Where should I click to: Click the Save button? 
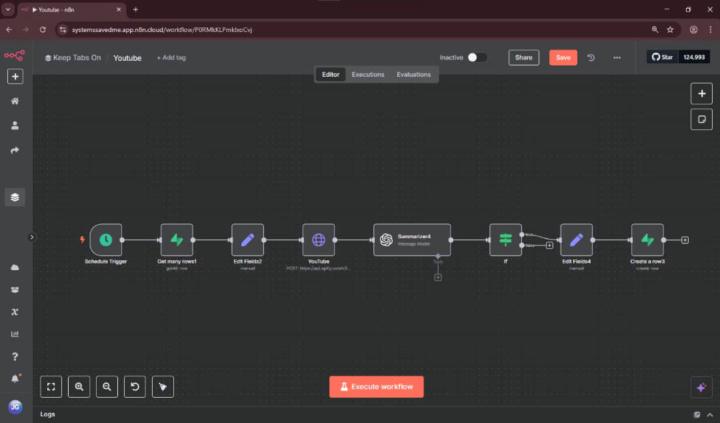(x=563, y=57)
